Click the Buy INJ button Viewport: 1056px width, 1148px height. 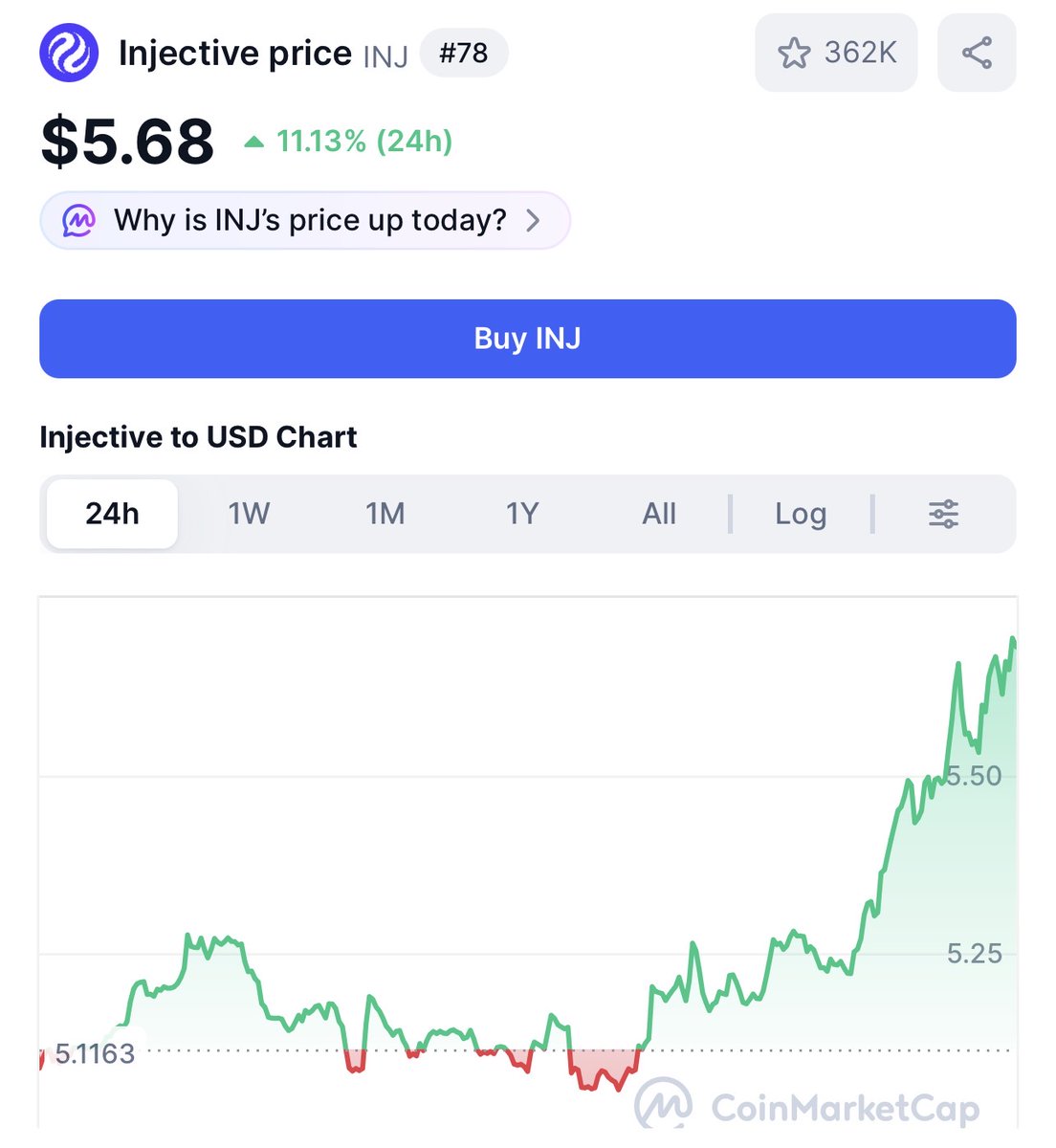pos(528,339)
